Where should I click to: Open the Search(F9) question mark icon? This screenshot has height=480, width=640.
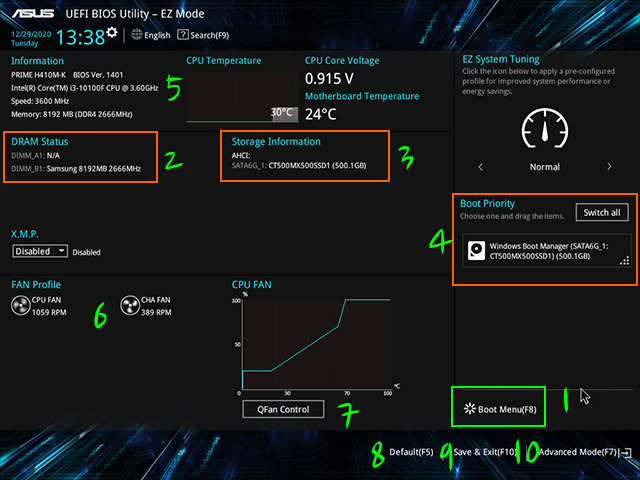click(183, 35)
